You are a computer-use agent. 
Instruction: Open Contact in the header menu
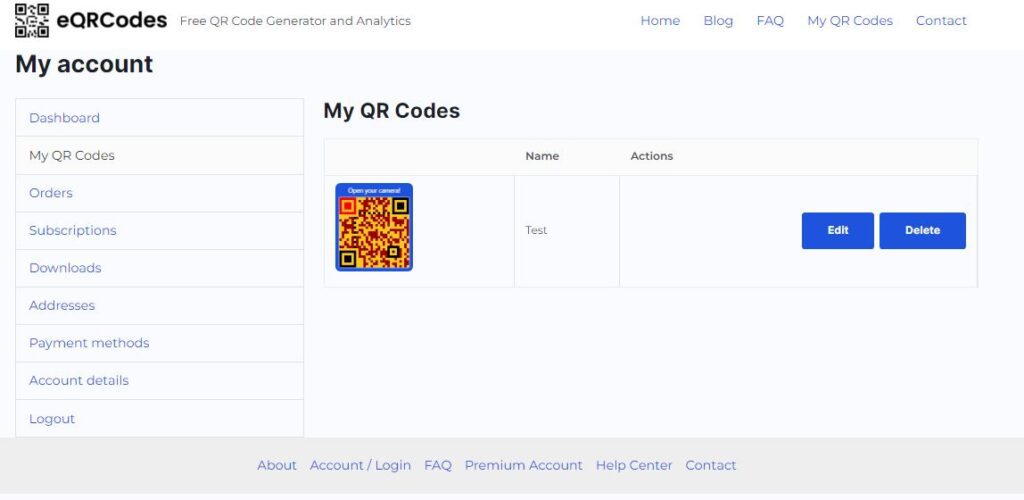941,21
